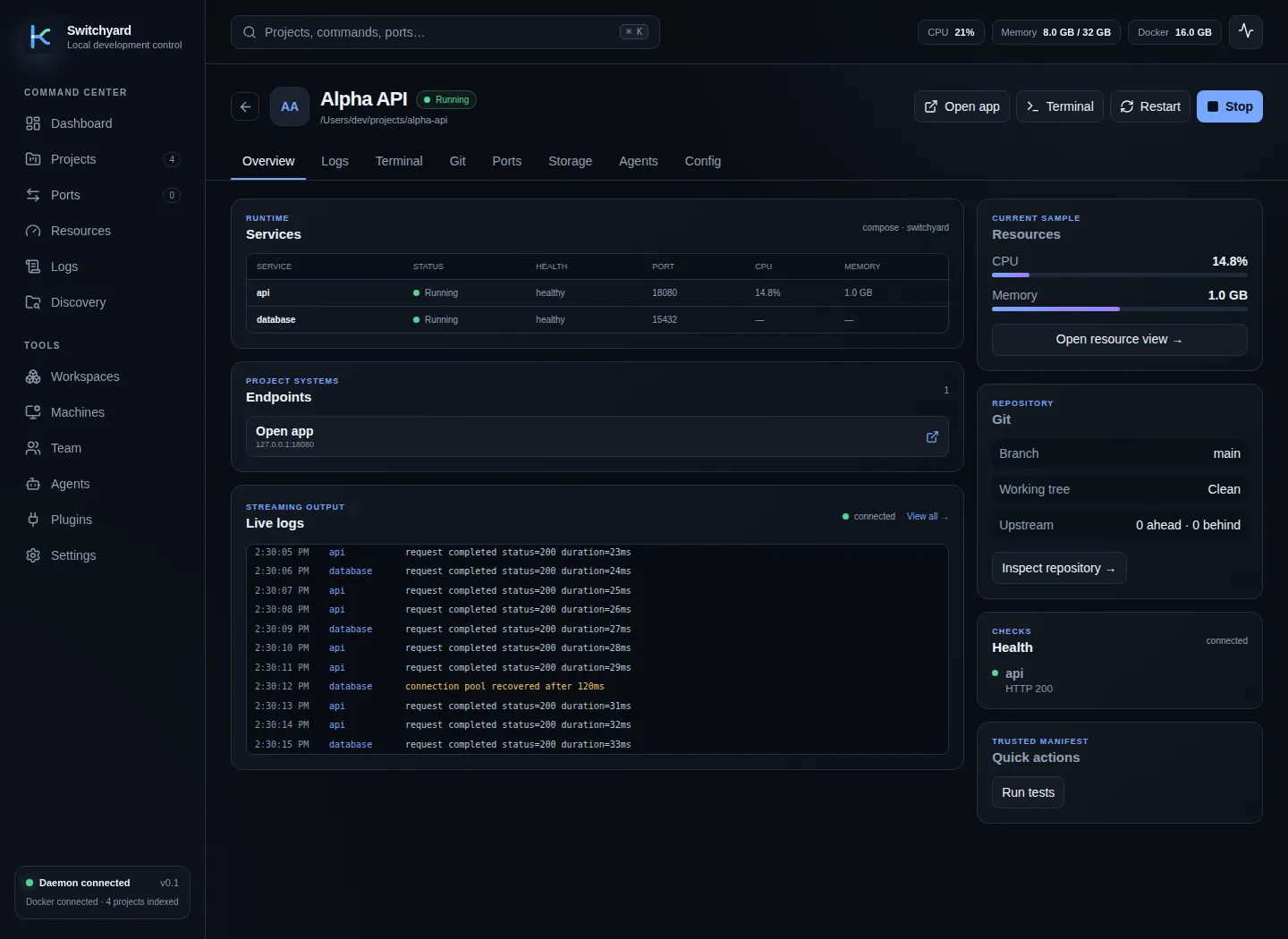Click the Docker 16.0 GB status chip

(x=1174, y=32)
